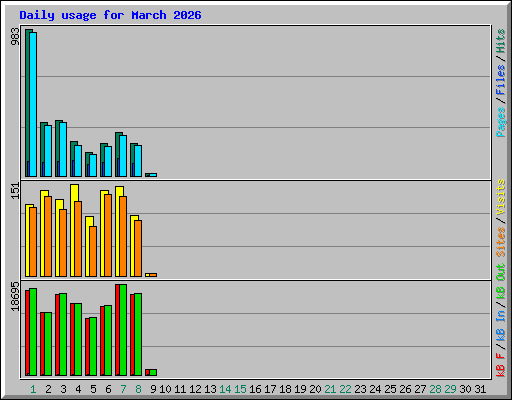The image size is (512, 400).
Task: Click day 9 on the x-axis
Action: [x=153, y=389]
